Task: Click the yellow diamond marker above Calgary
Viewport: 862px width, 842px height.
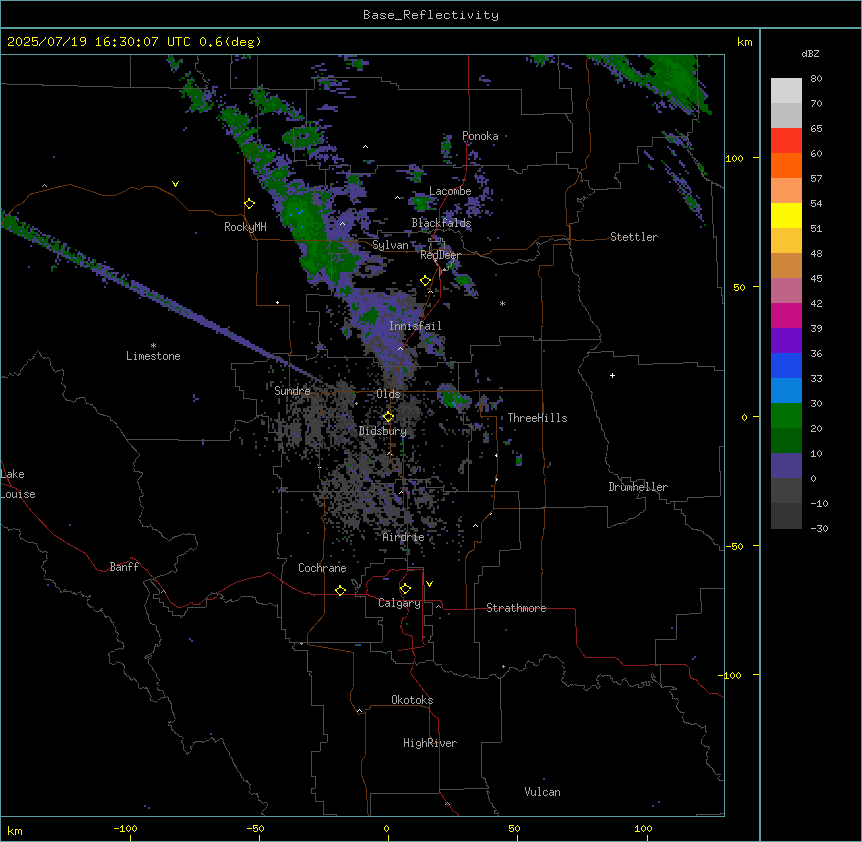Action: pyautogui.click(x=405, y=589)
